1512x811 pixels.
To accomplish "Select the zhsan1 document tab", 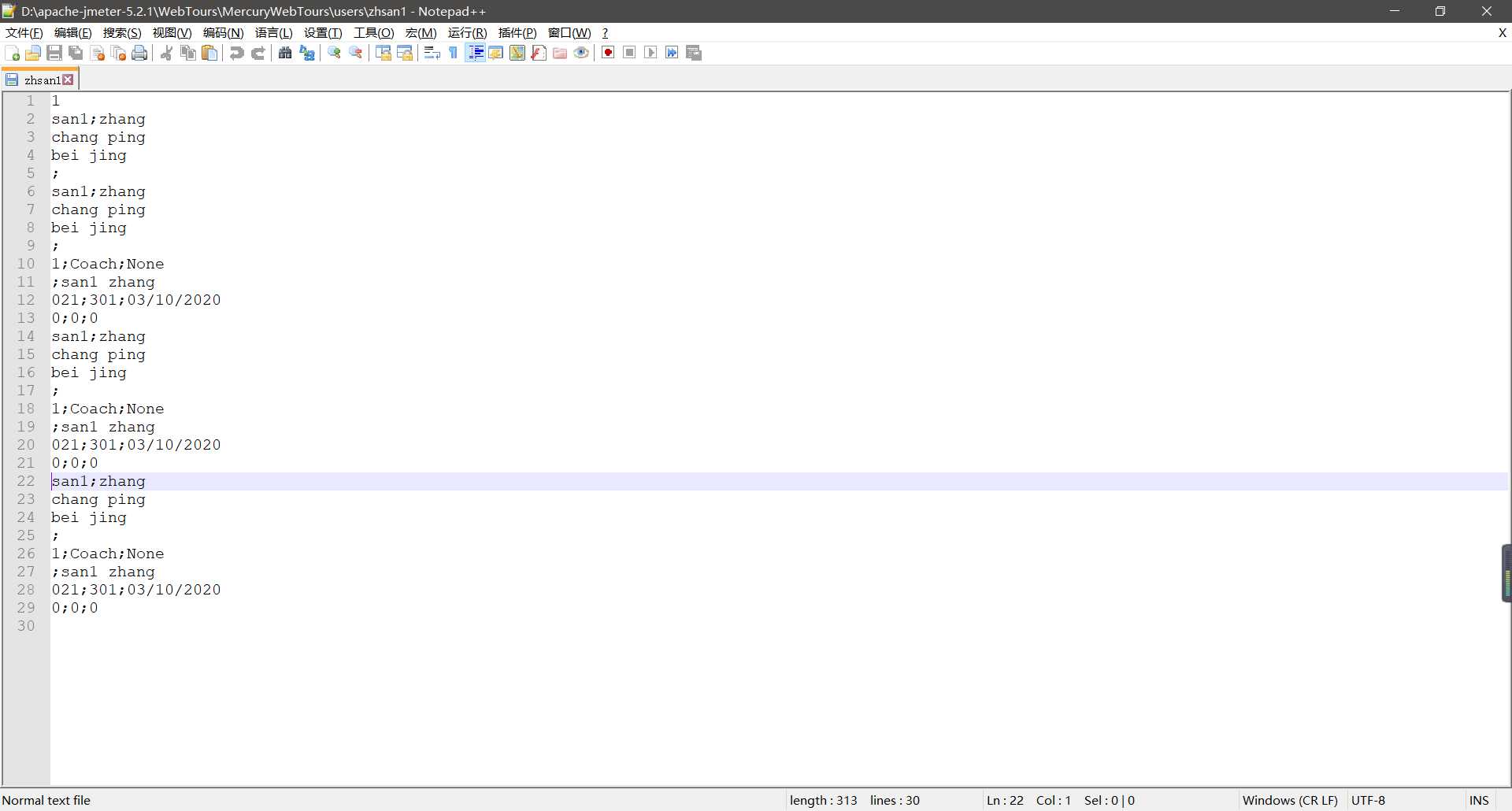I will [41, 80].
